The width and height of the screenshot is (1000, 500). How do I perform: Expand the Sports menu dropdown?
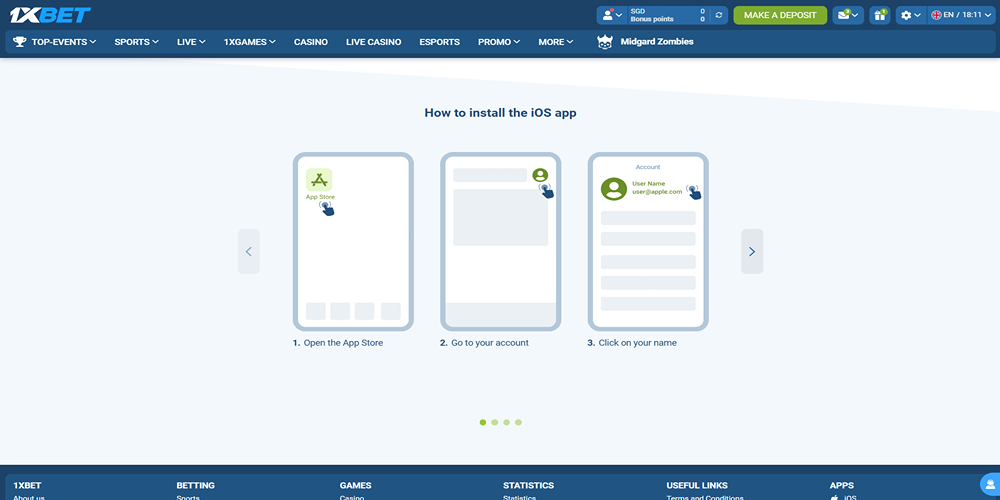point(136,42)
